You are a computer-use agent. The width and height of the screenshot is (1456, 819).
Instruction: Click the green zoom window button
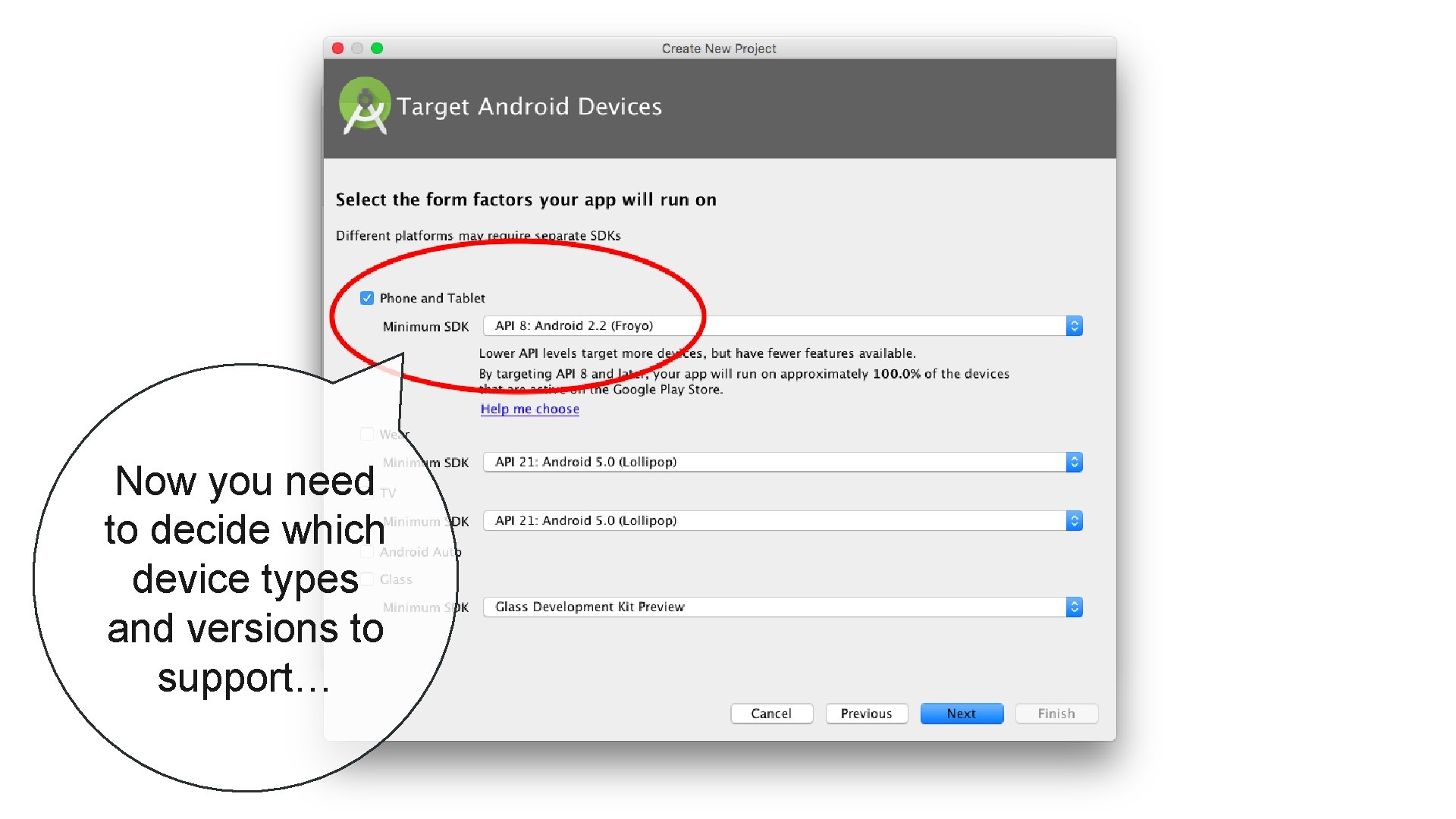pyautogui.click(x=377, y=49)
